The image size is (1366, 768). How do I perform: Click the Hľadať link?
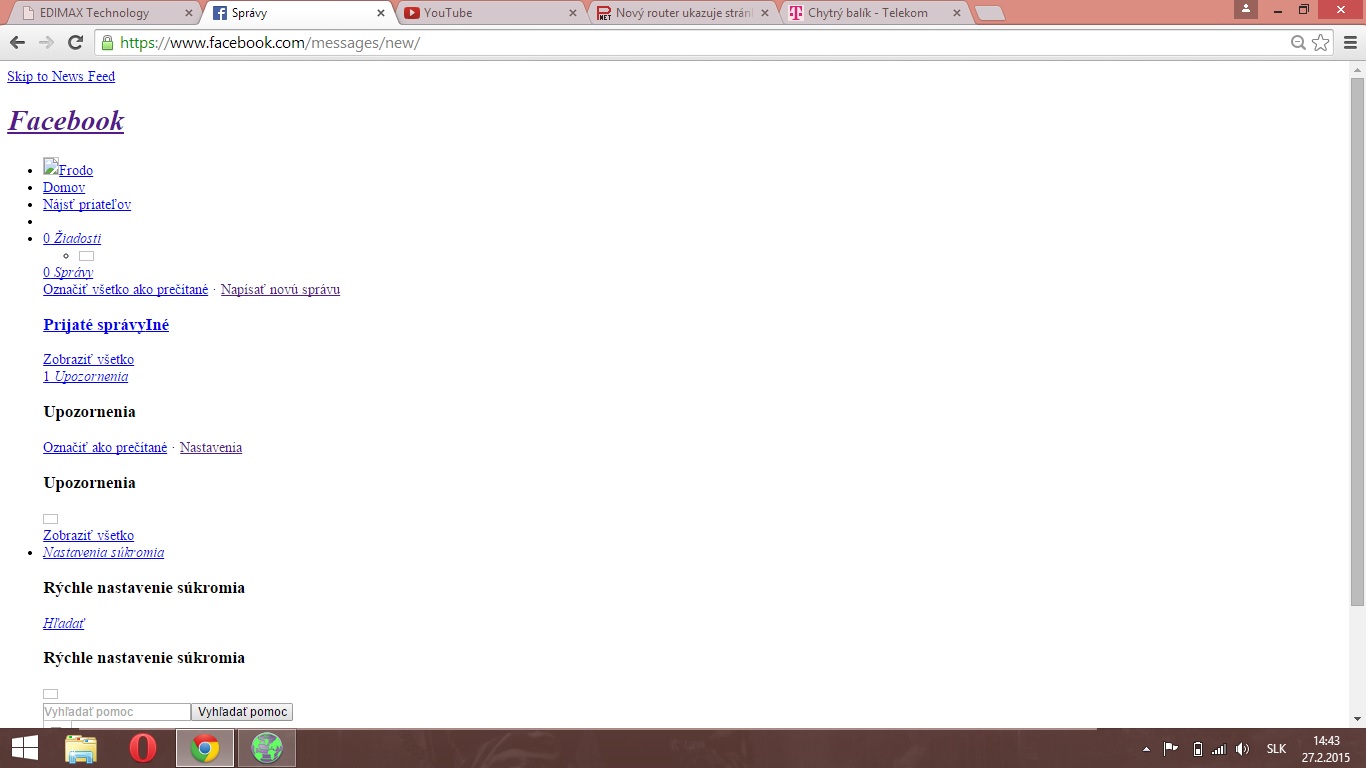[64, 624]
